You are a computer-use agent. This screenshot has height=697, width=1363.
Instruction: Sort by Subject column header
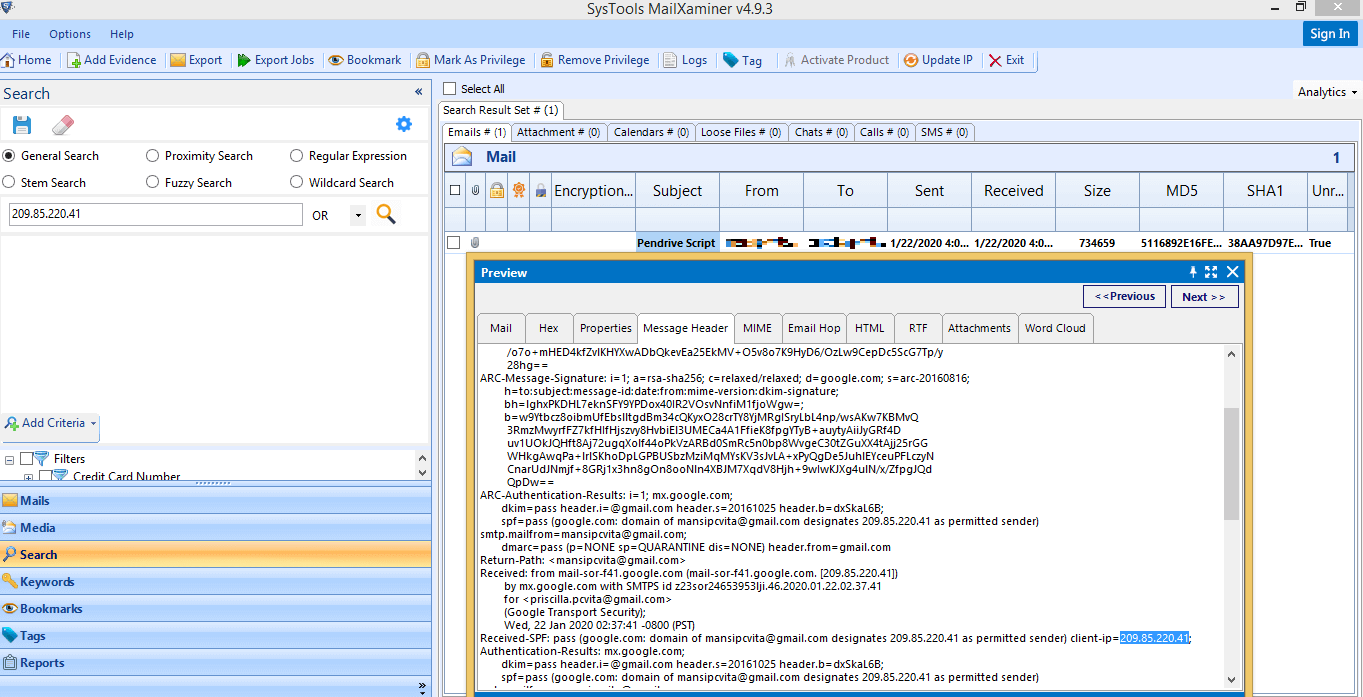(x=677, y=191)
